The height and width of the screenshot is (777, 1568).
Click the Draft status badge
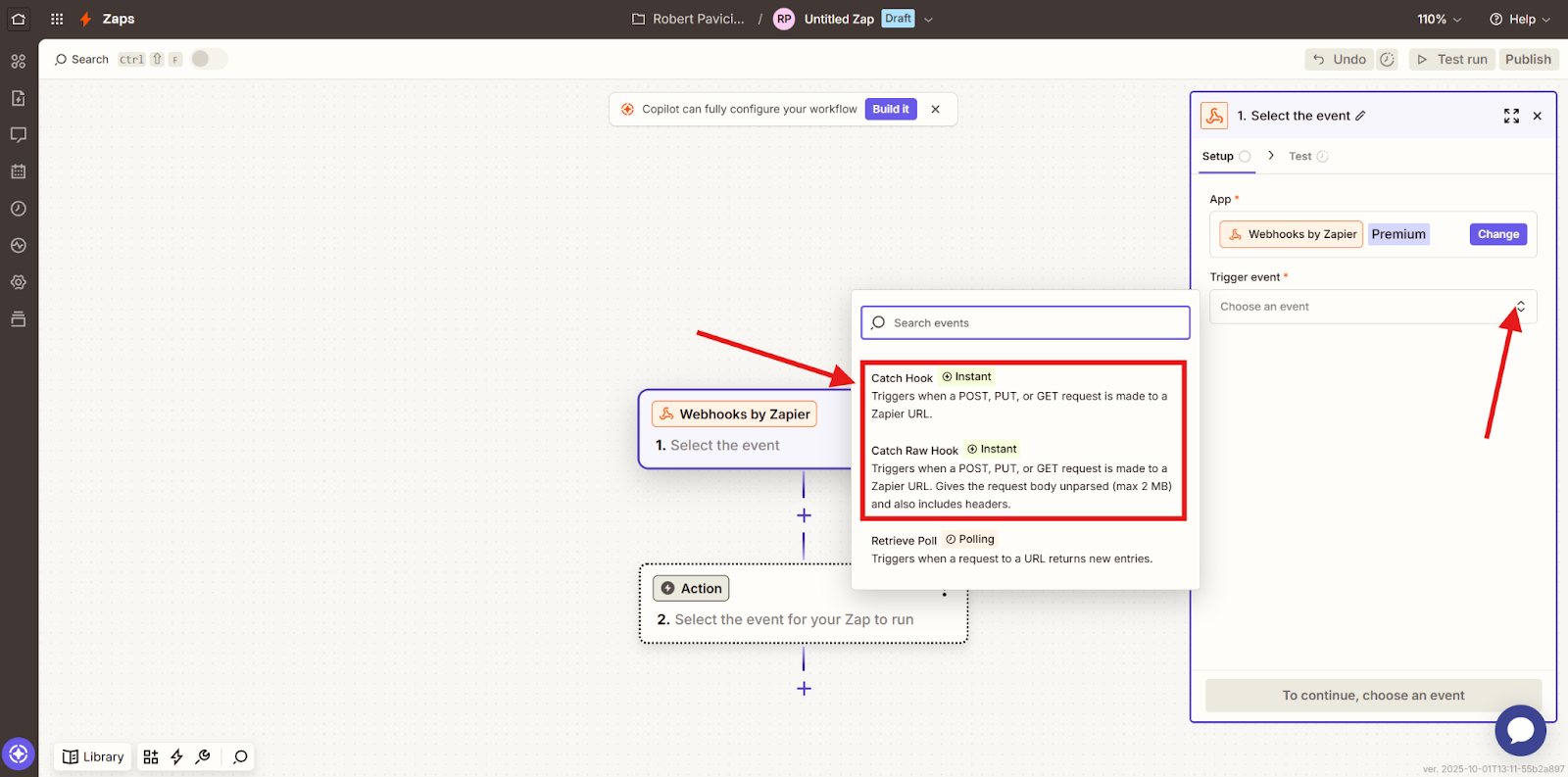coord(898,19)
